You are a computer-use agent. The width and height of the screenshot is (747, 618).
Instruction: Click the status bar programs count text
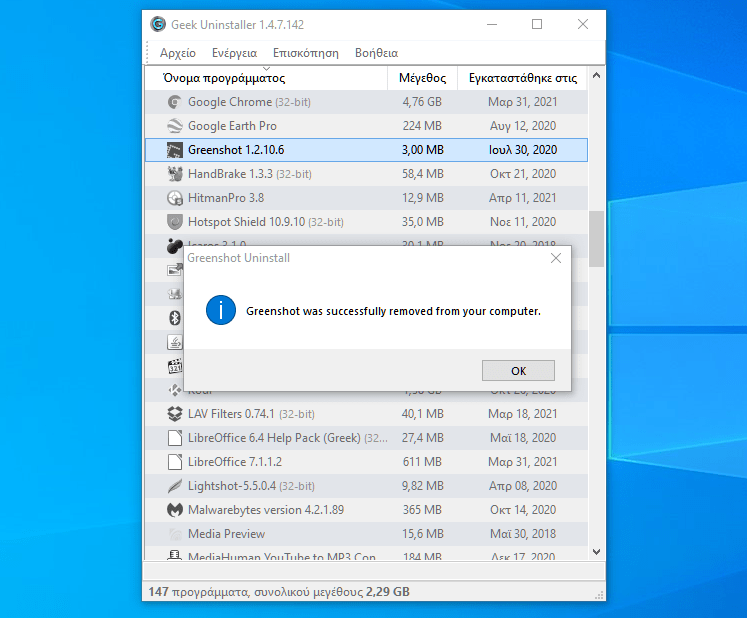(279, 592)
